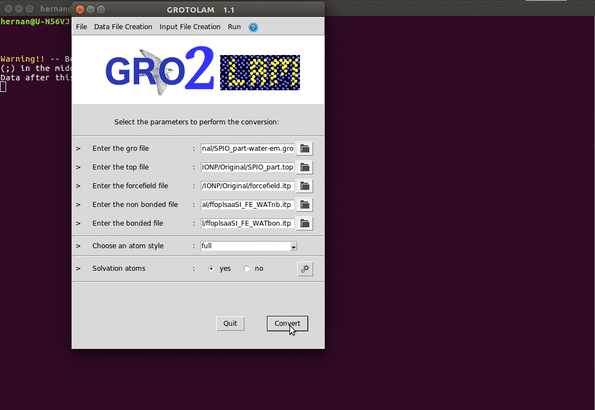Screen dimensions: 595x410
Task: Browse for the non bonded file with folder icon
Action: pyautogui.click(x=305, y=205)
